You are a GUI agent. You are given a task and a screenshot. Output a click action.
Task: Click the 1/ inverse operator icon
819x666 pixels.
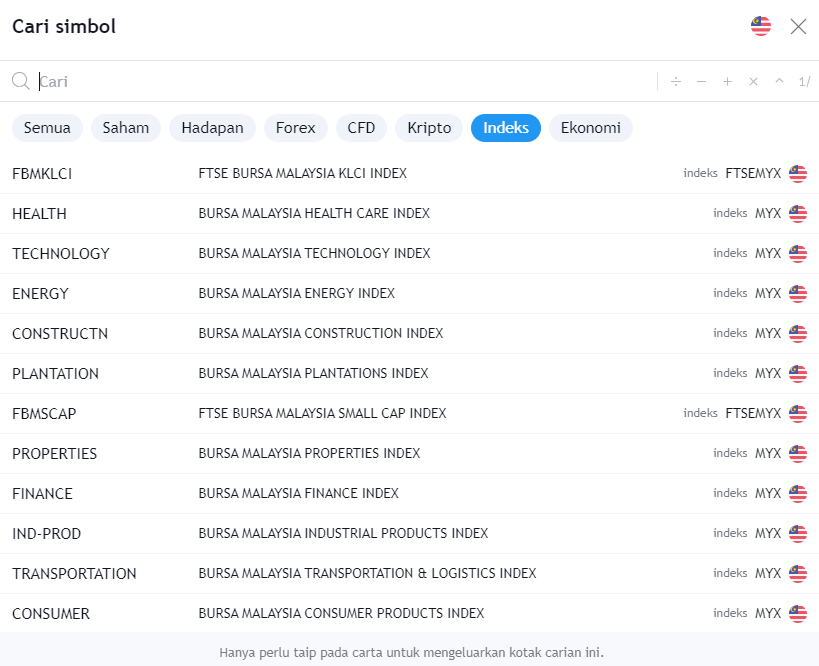[804, 82]
